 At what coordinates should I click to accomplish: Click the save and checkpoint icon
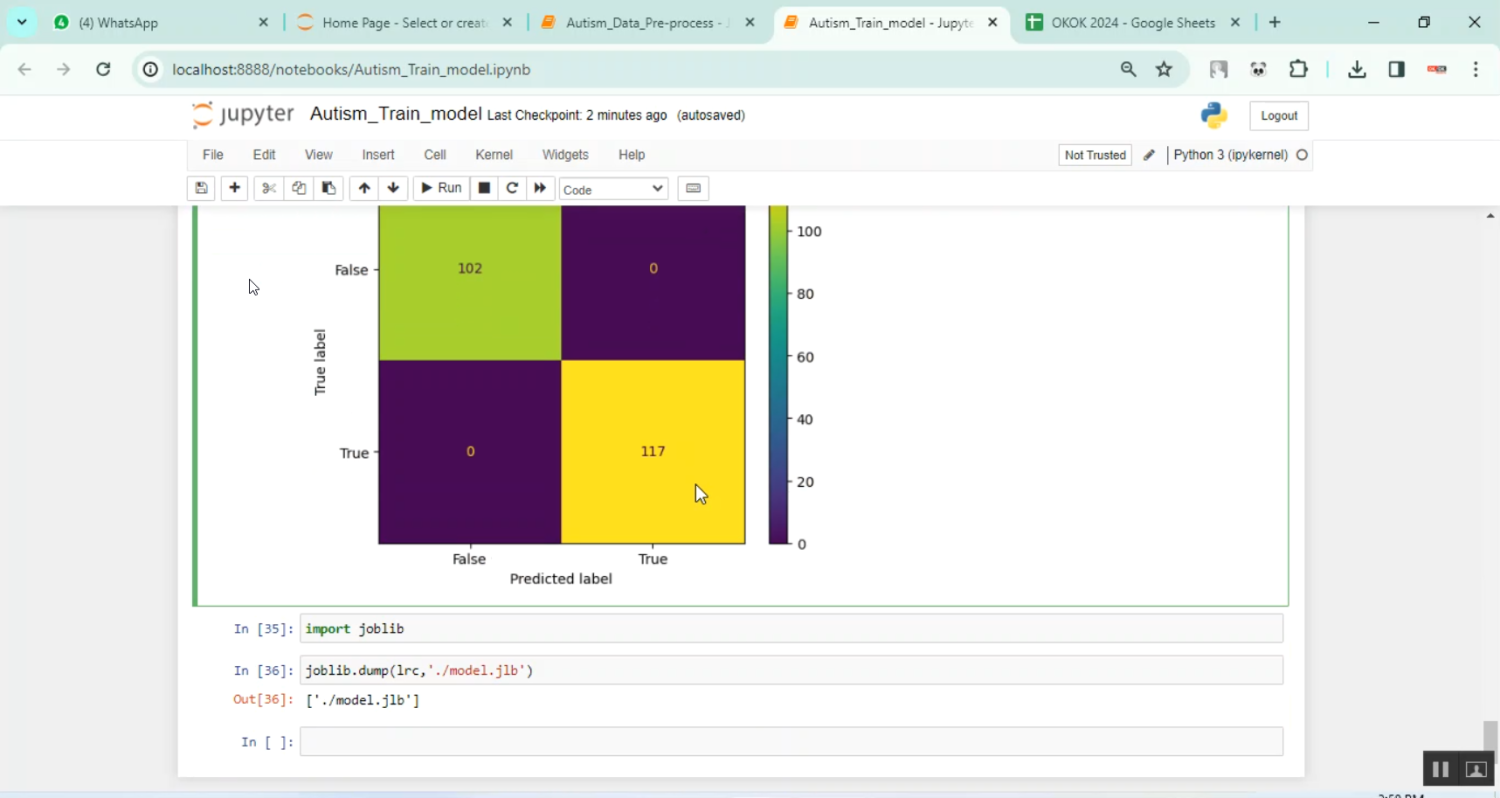[x=201, y=188]
